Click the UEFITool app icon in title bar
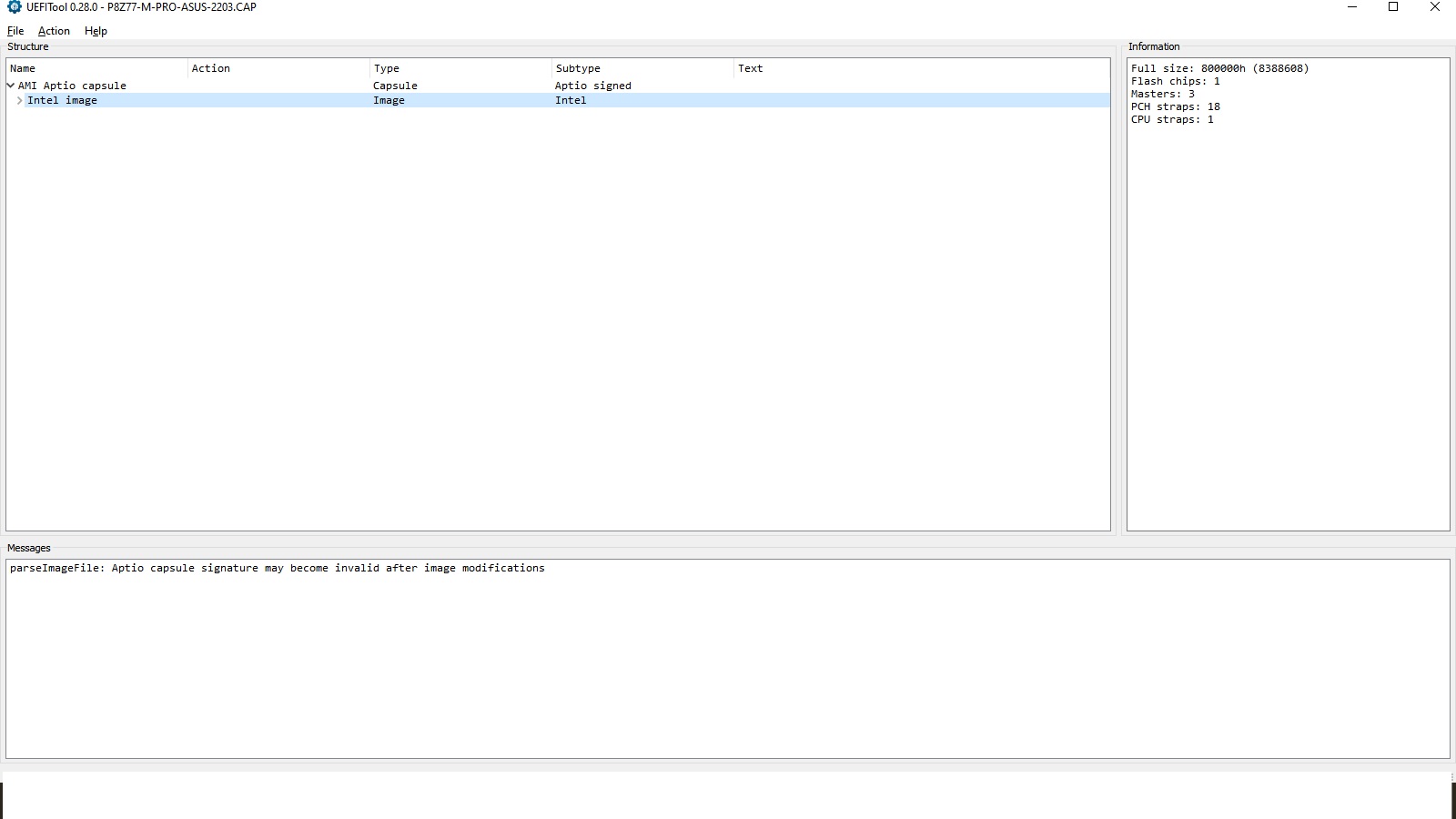The height and width of the screenshot is (819, 1456). [14, 7]
